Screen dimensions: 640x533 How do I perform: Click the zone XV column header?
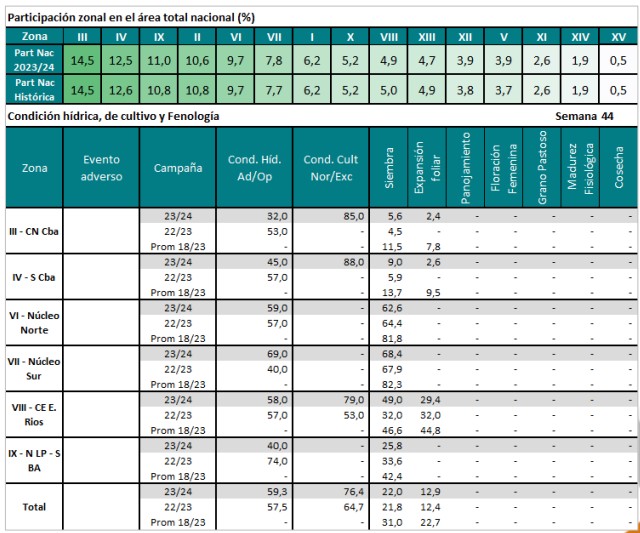tap(618, 36)
